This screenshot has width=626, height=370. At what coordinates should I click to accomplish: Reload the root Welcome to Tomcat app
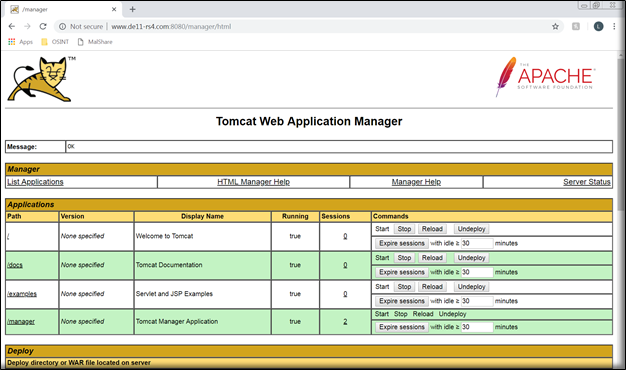pos(432,229)
